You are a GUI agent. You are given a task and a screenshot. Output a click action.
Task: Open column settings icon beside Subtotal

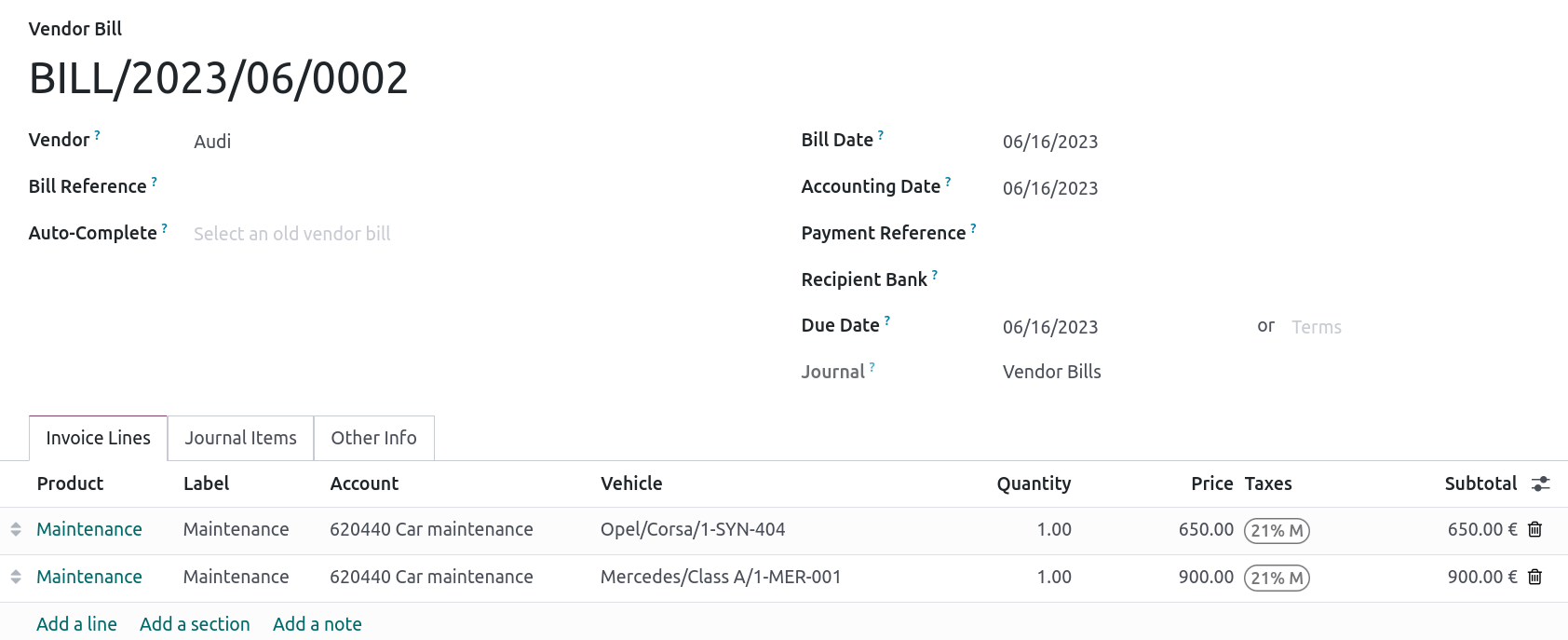1540,483
